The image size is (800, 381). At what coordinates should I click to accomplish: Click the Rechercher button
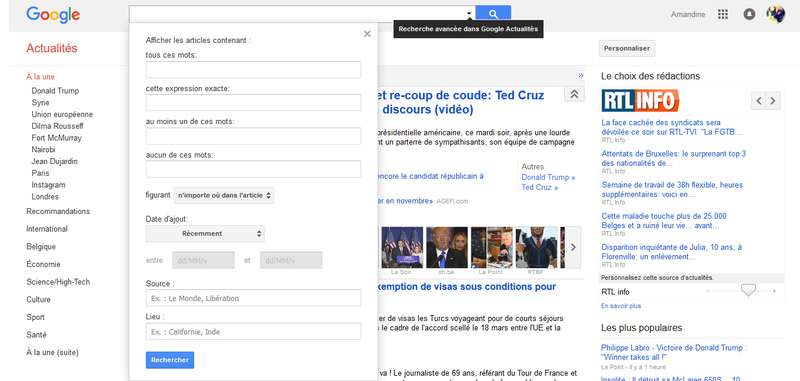coord(170,360)
